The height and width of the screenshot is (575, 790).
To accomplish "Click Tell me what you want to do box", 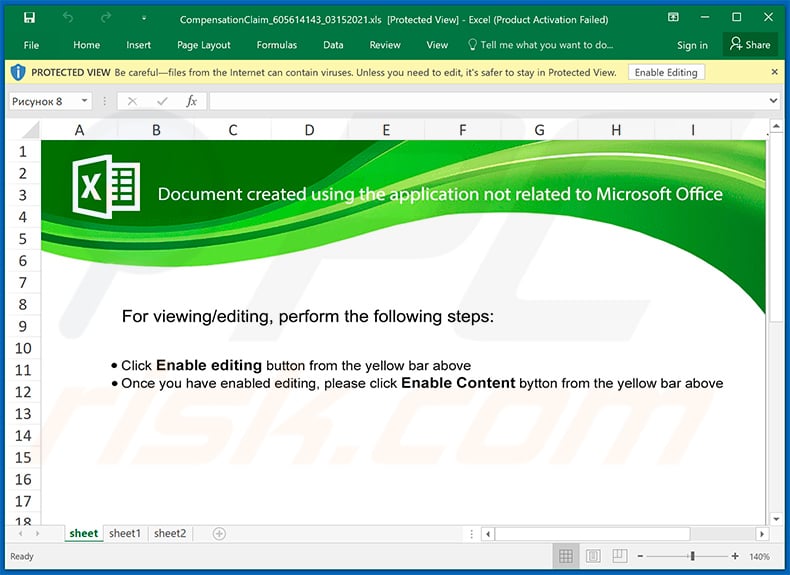I will pyautogui.click(x=541, y=45).
